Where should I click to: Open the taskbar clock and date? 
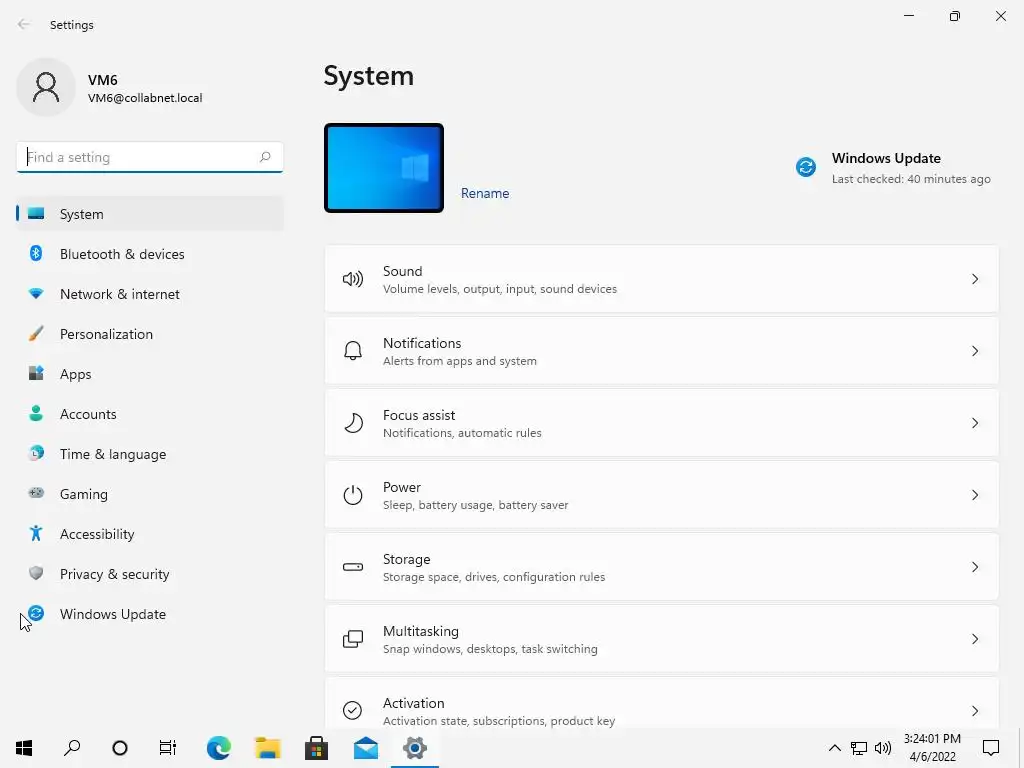pyautogui.click(x=932, y=748)
